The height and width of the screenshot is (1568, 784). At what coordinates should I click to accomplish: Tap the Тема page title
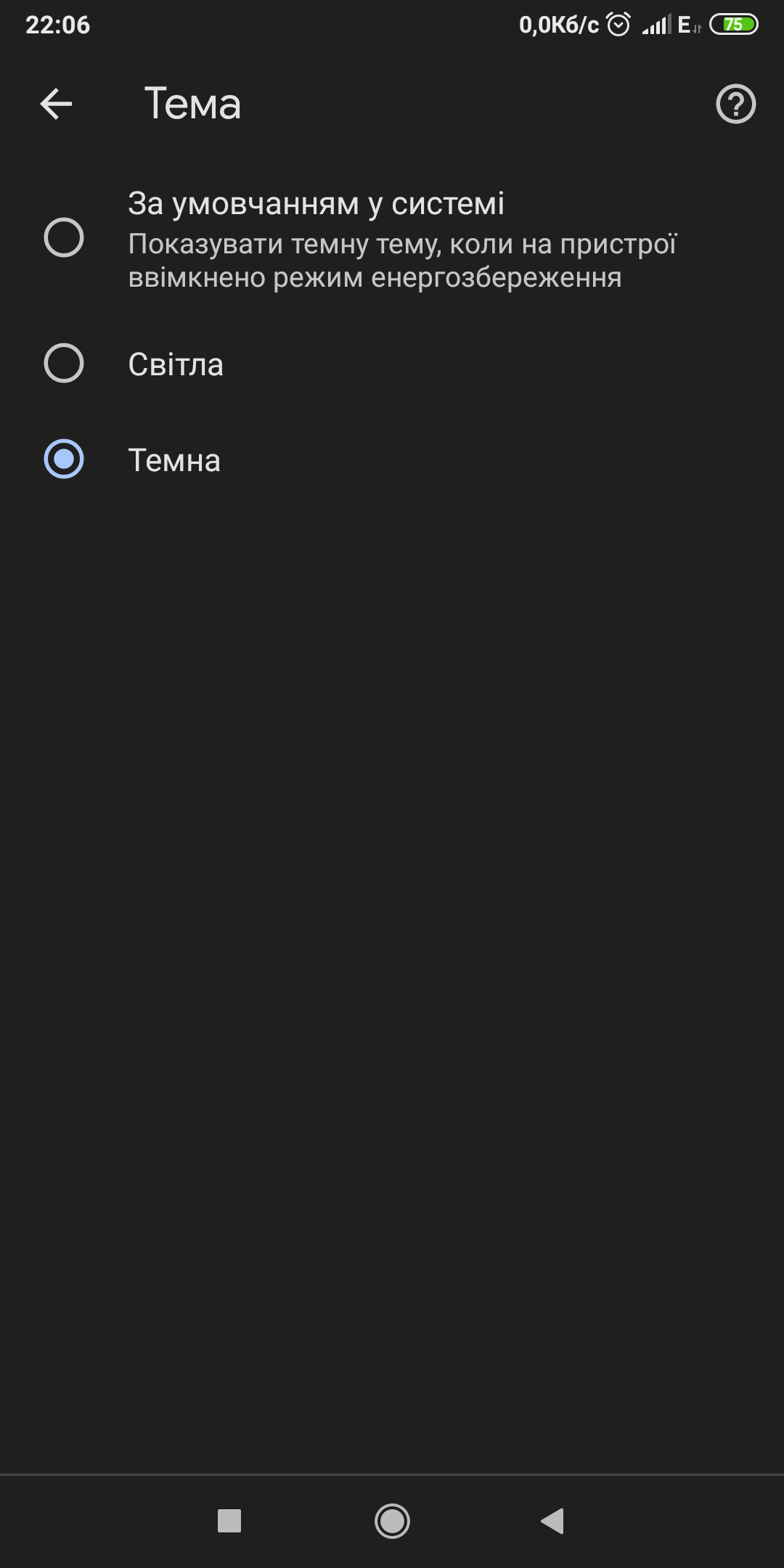tap(192, 104)
